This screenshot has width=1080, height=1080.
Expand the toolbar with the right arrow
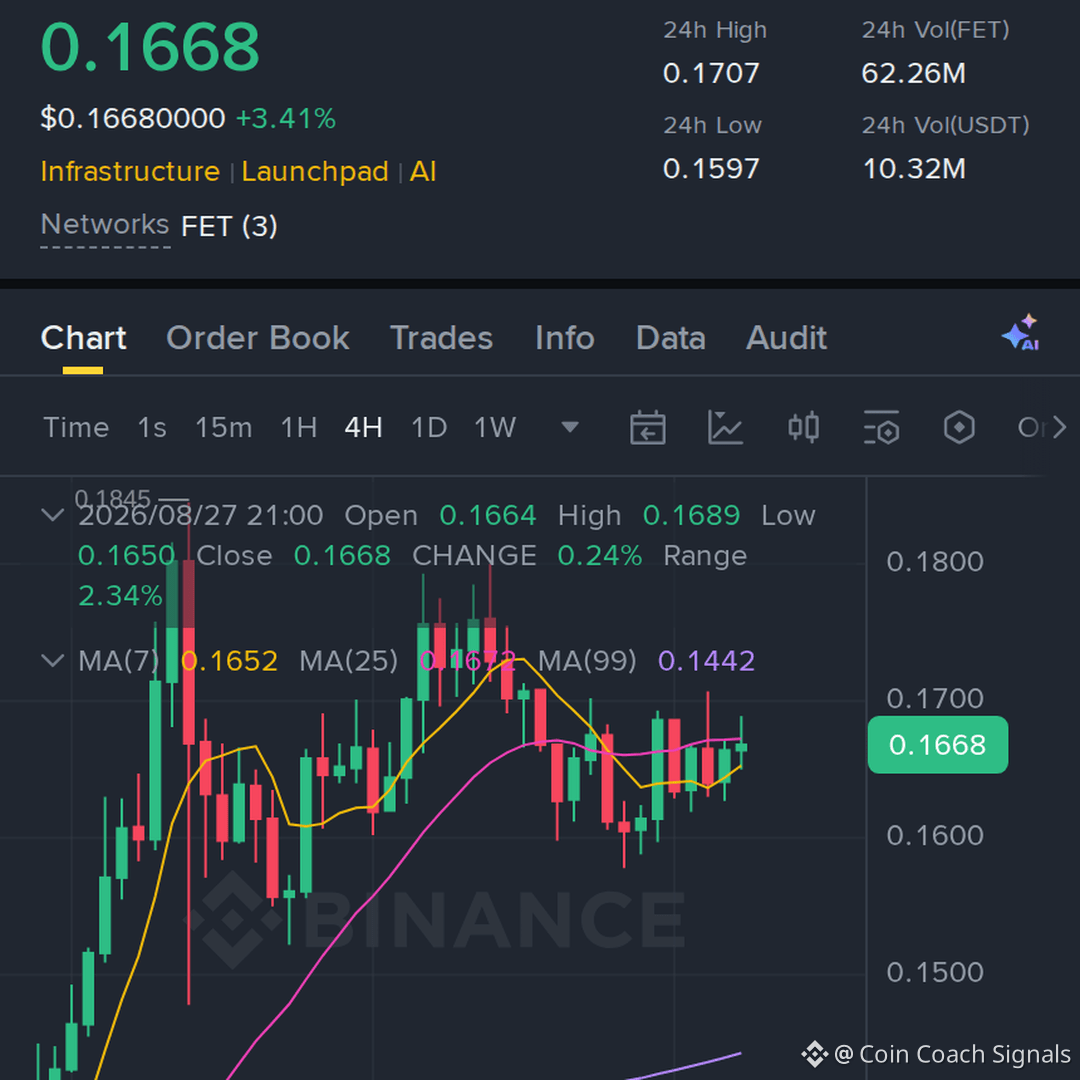tap(1059, 428)
